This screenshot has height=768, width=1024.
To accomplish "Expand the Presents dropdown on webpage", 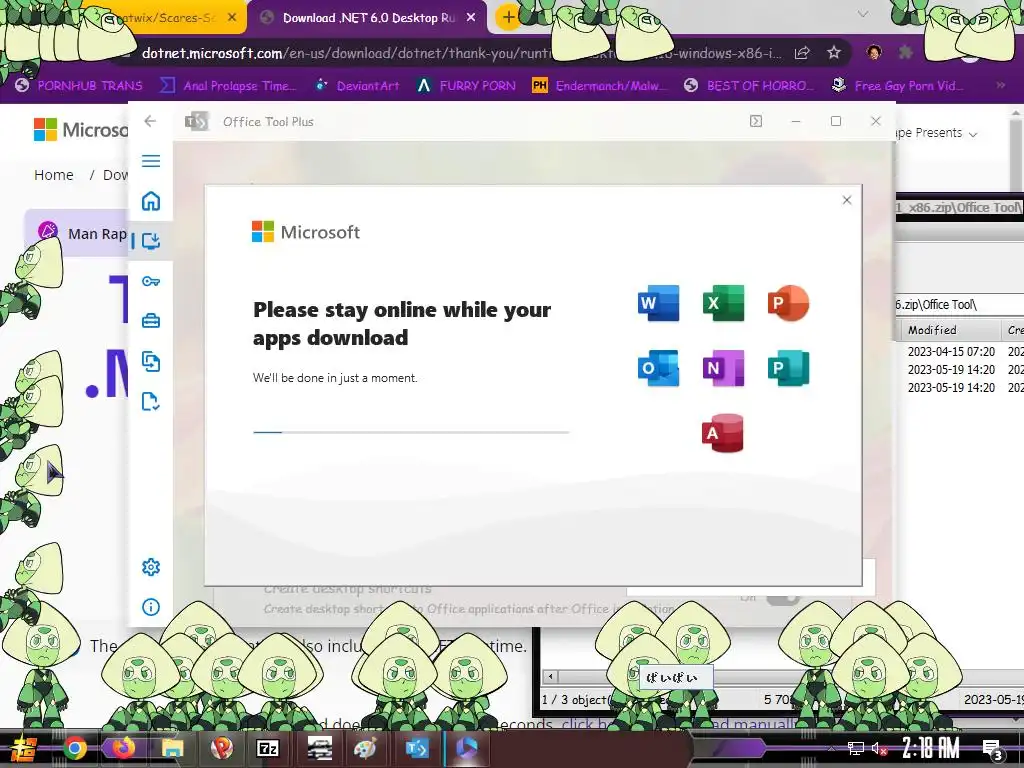I will [937, 133].
